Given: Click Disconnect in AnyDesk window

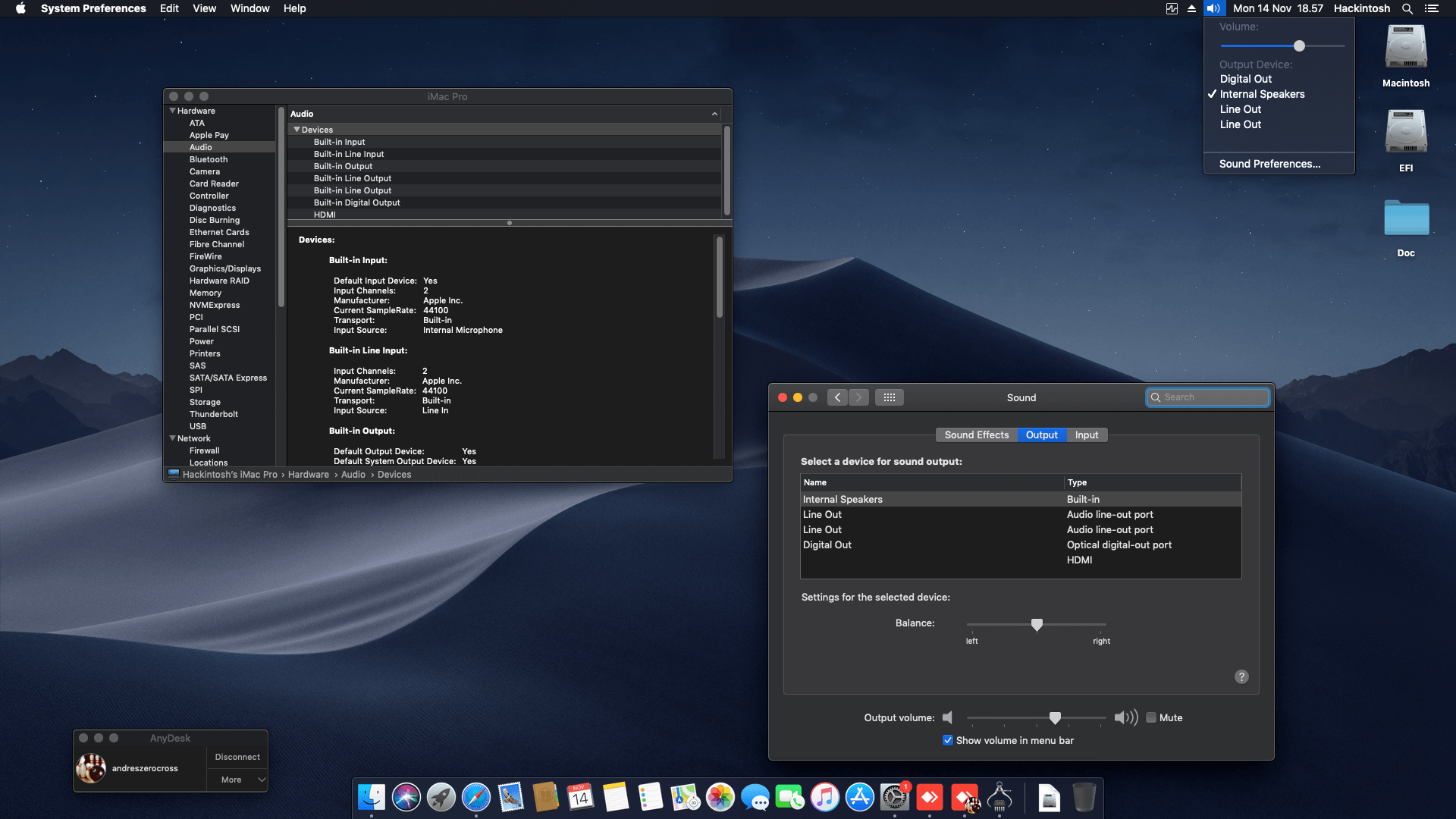Looking at the screenshot, I should (x=237, y=757).
